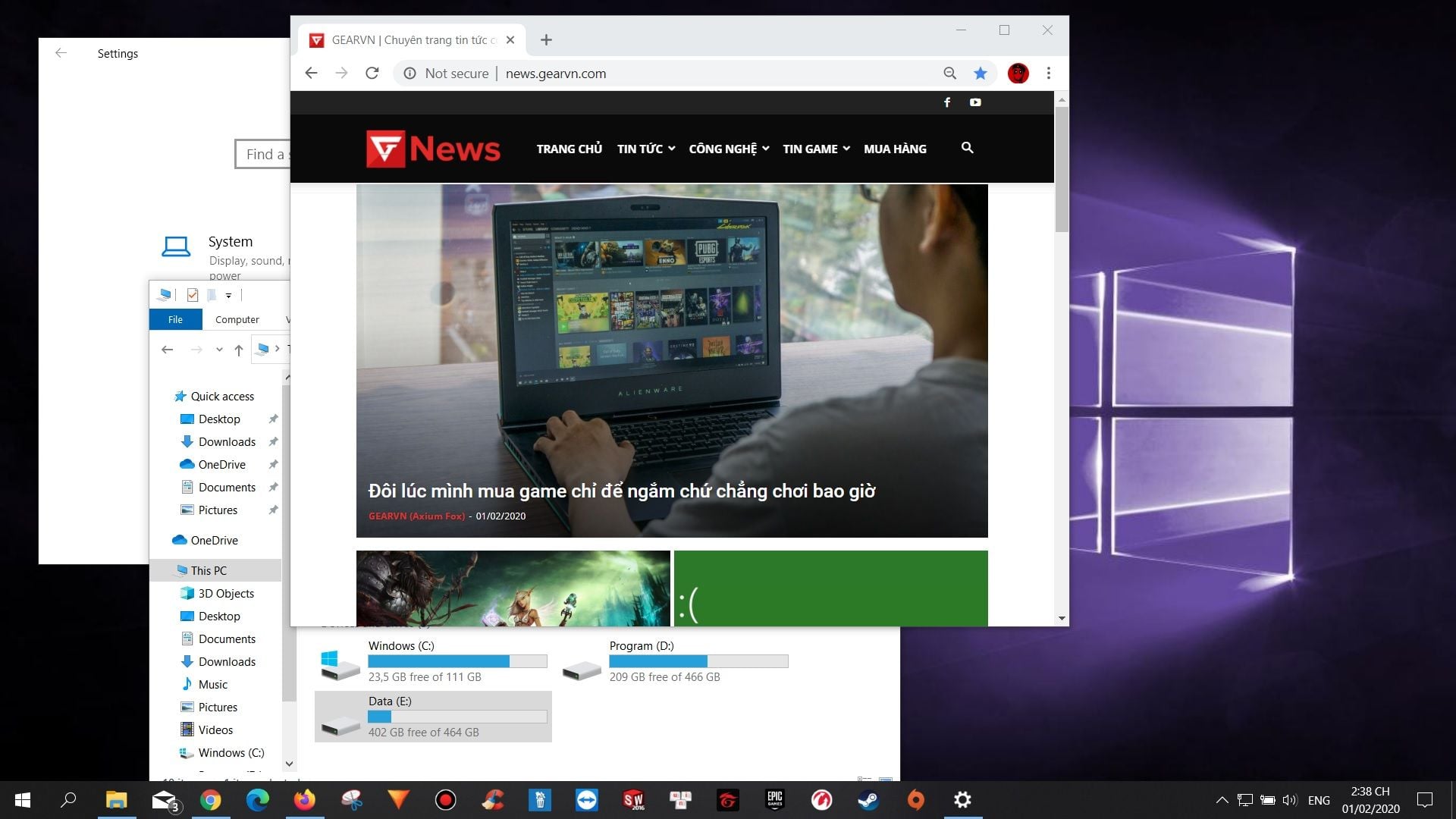This screenshot has width=1456, height=819.
Task: Open the Customize Quick Access Toolbar dropdown
Action: 230,295
